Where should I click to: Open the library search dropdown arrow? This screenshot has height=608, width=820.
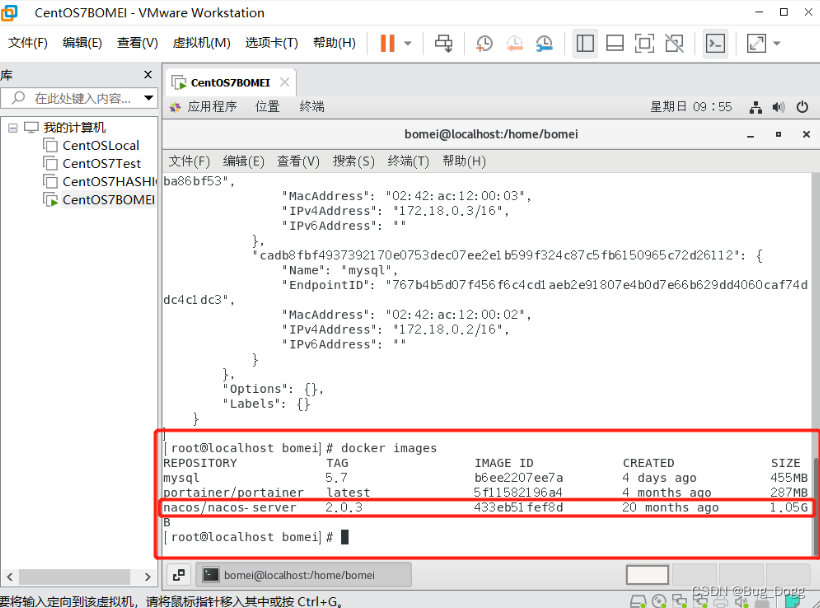149,98
